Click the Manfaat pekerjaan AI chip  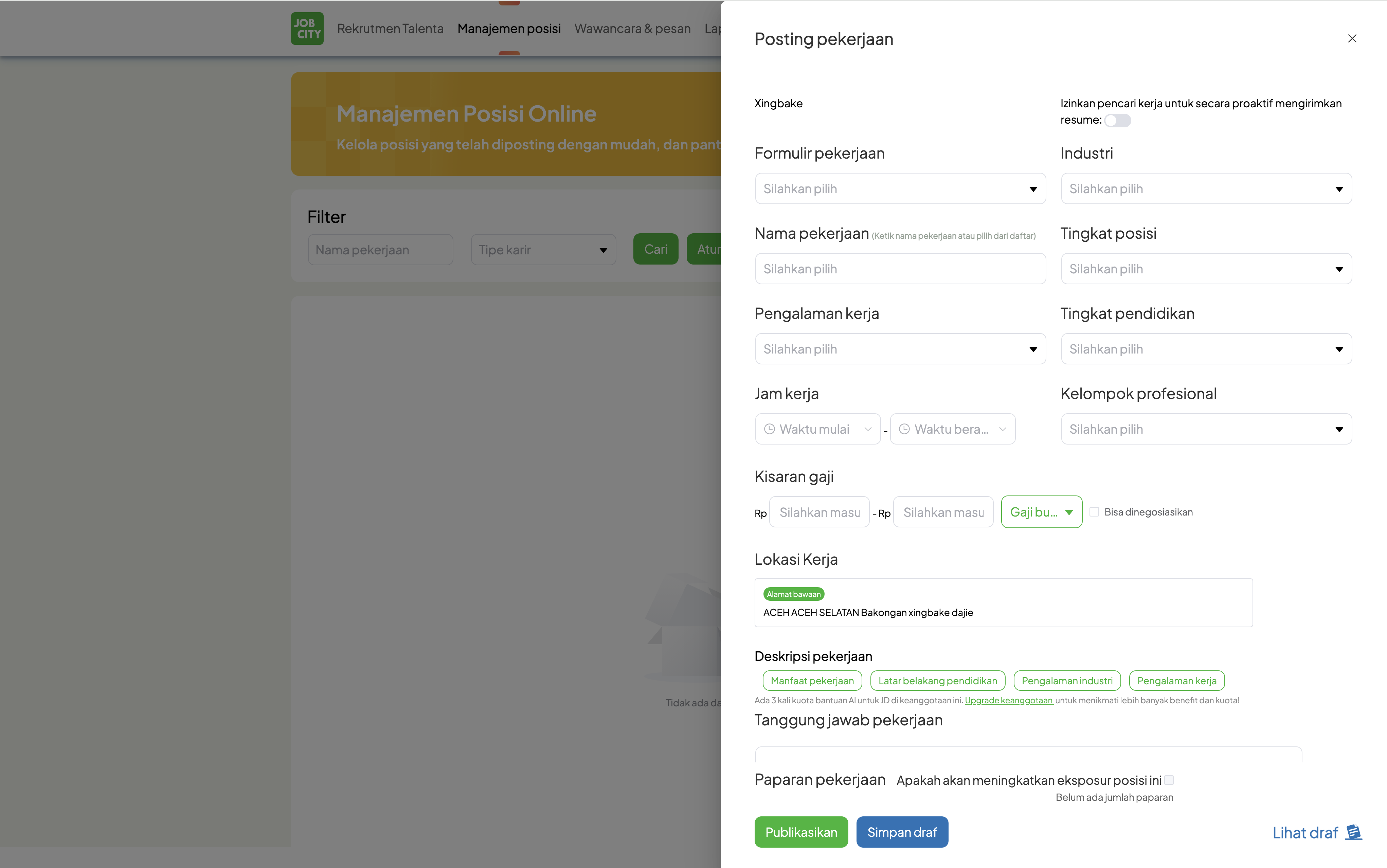(812, 680)
